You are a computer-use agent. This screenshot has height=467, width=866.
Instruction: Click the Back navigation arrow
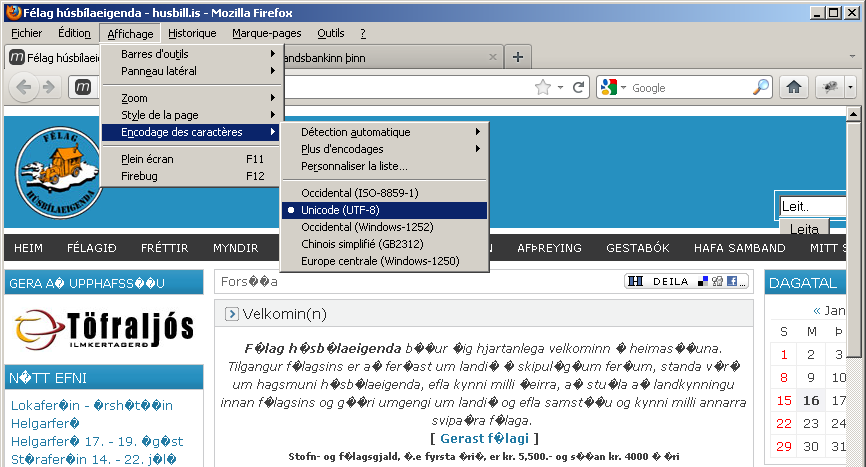tap(23, 87)
